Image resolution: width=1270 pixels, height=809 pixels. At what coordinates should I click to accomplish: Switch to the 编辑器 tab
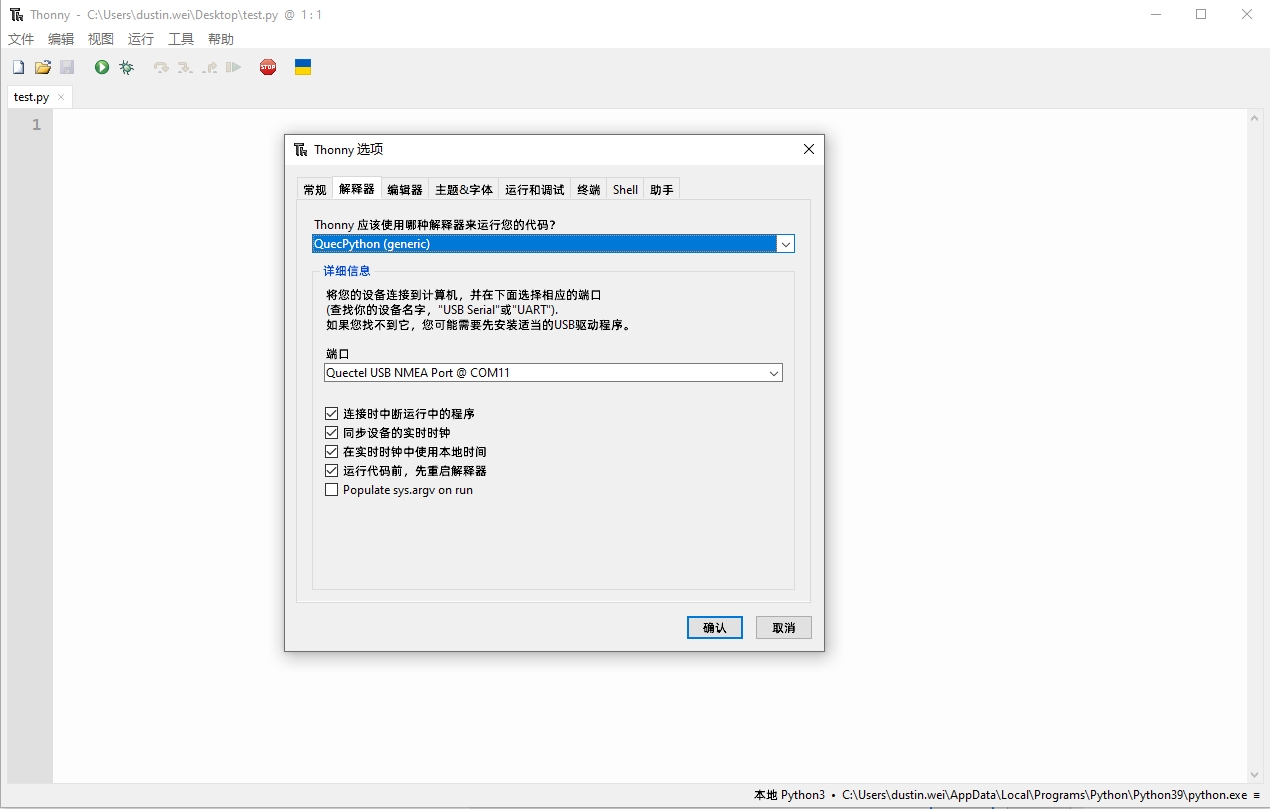click(x=405, y=189)
